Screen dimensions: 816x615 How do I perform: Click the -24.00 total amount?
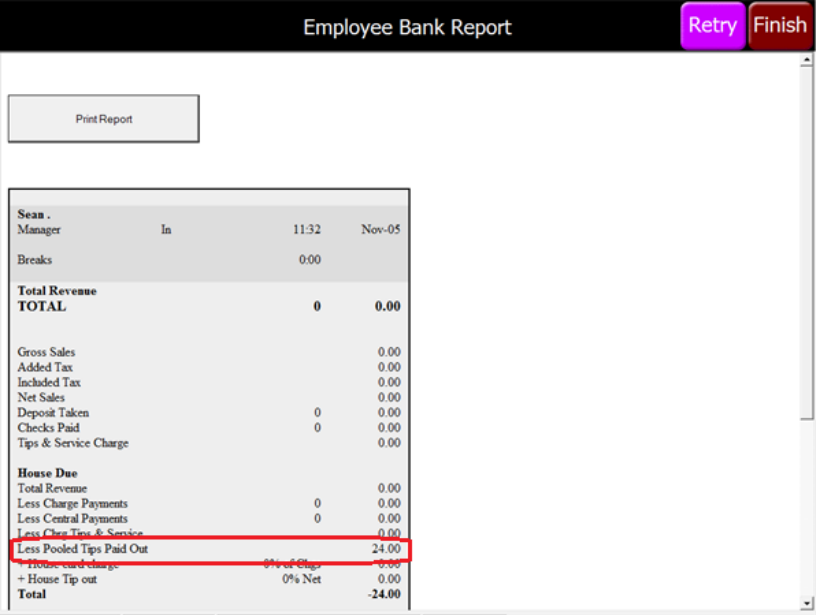click(x=383, y=594)
